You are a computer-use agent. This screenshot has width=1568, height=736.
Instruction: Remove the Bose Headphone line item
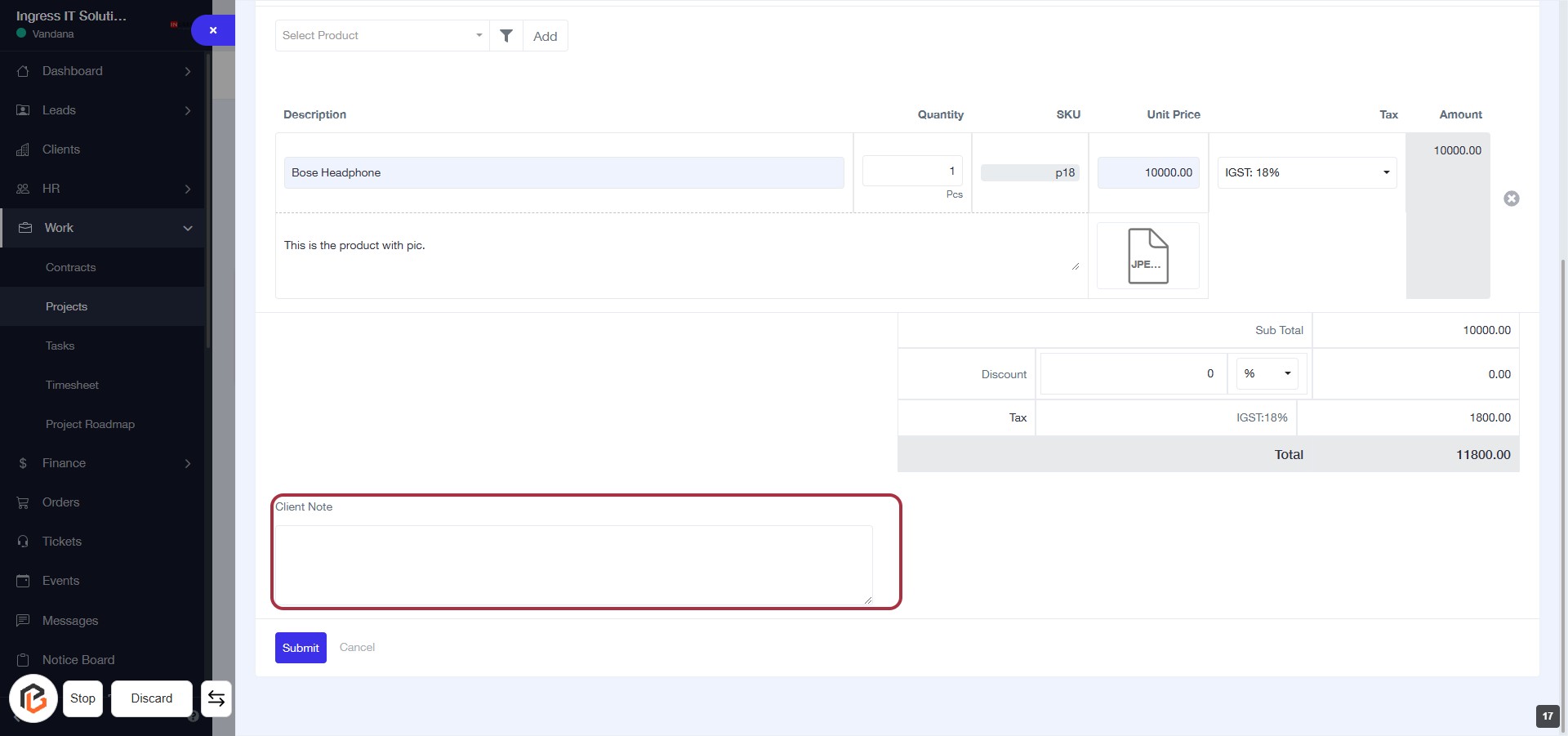pos(1511,198)
